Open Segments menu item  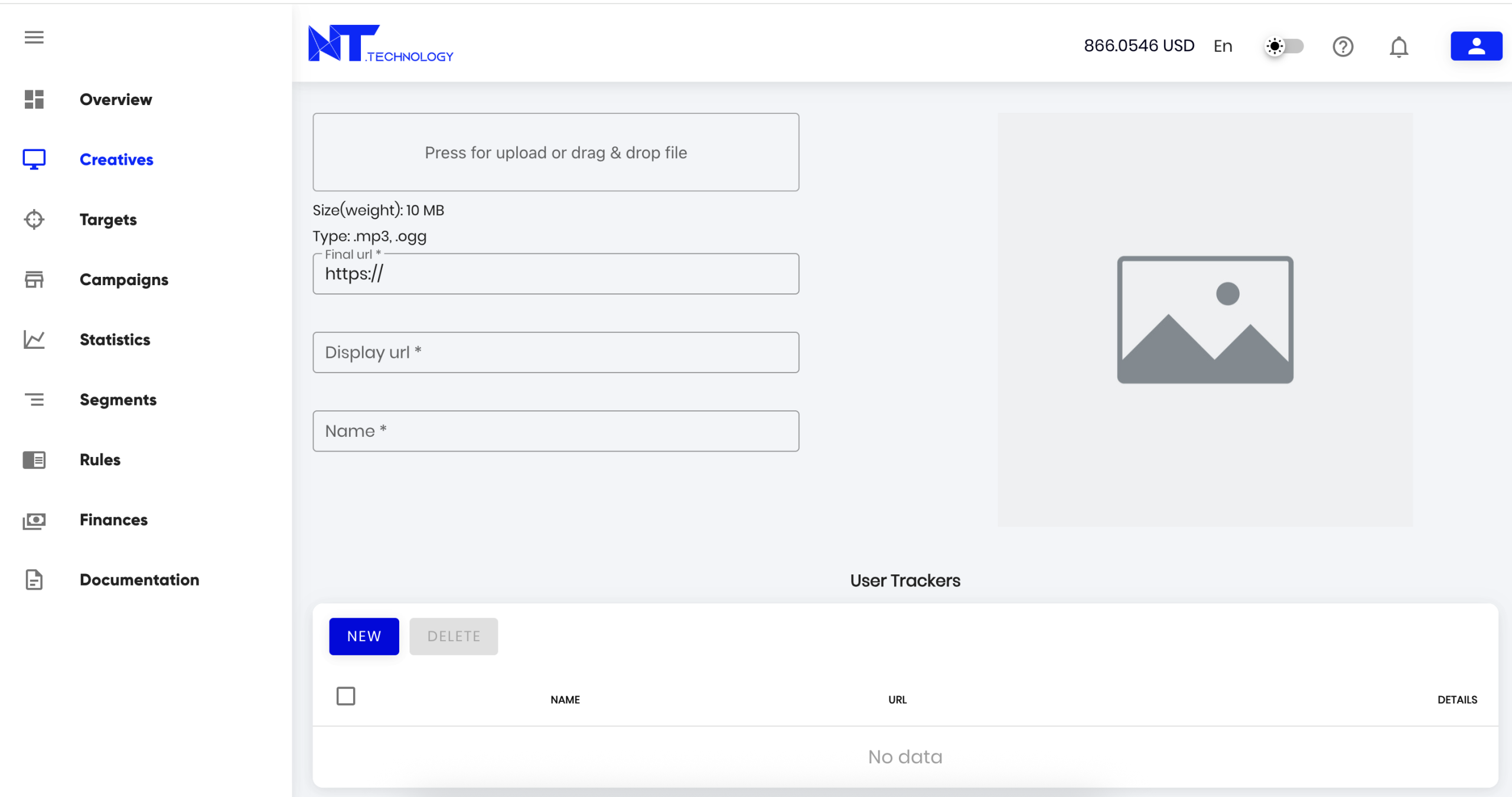pyautogui.click(x=118, y=400)
